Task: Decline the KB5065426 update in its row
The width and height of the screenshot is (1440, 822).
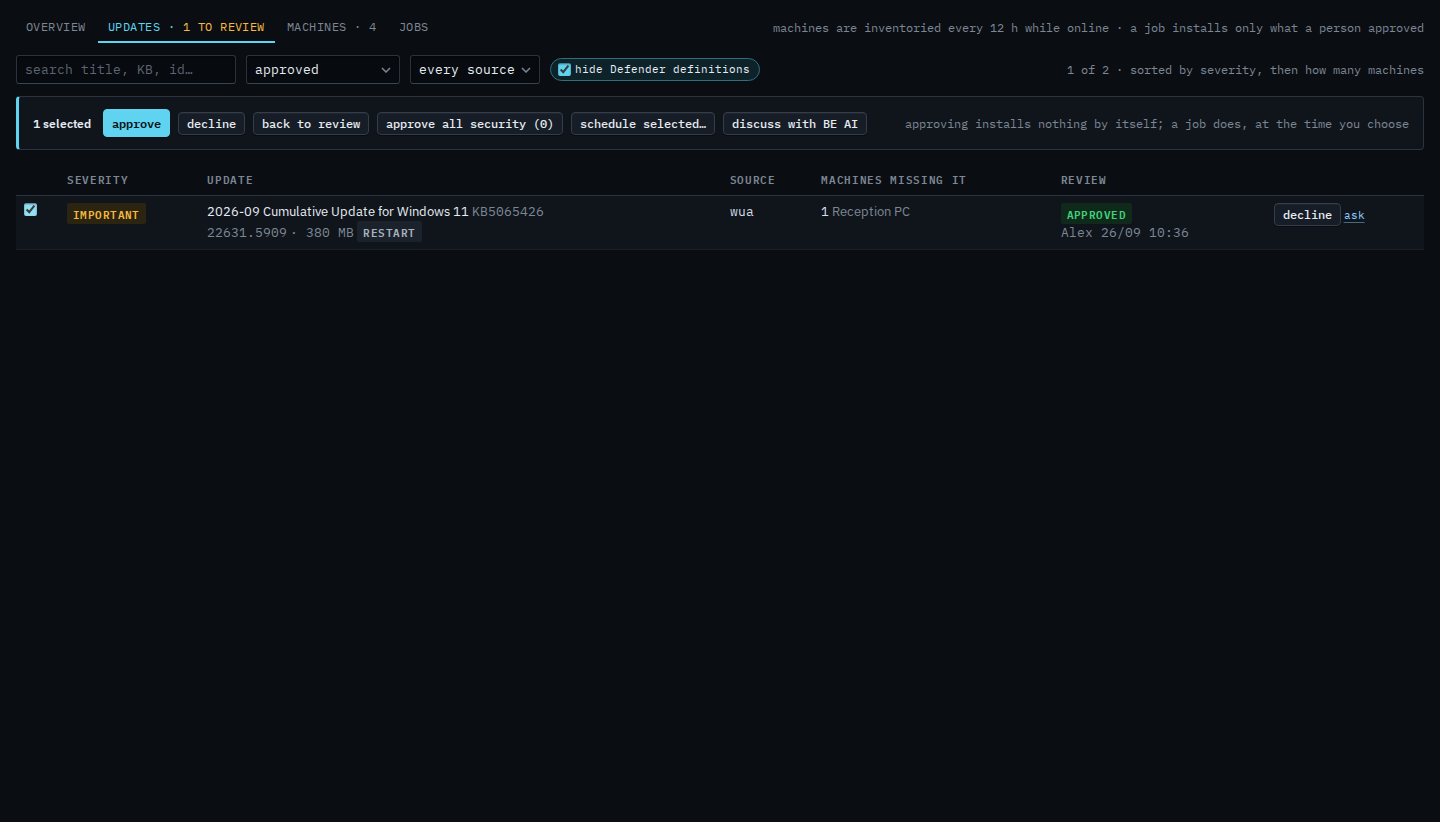Action: [x=1307, y=215]
